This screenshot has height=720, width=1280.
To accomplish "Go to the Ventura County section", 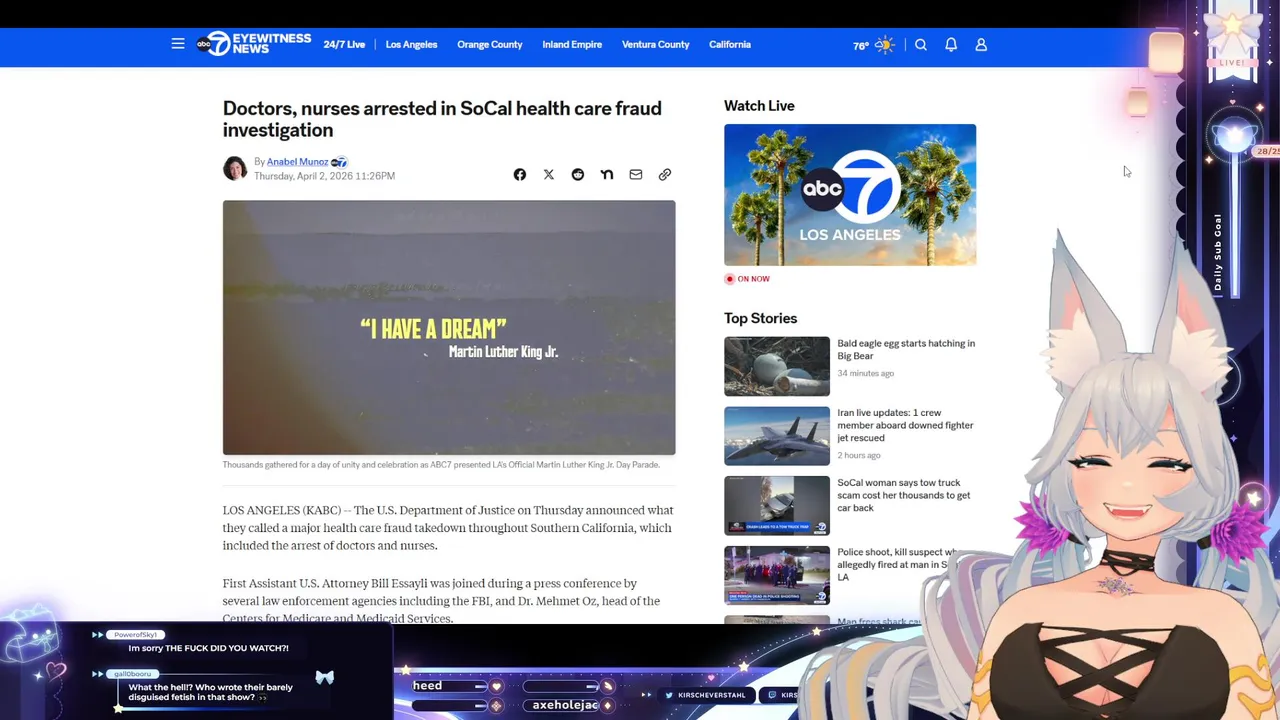I will tap(655, 44).
